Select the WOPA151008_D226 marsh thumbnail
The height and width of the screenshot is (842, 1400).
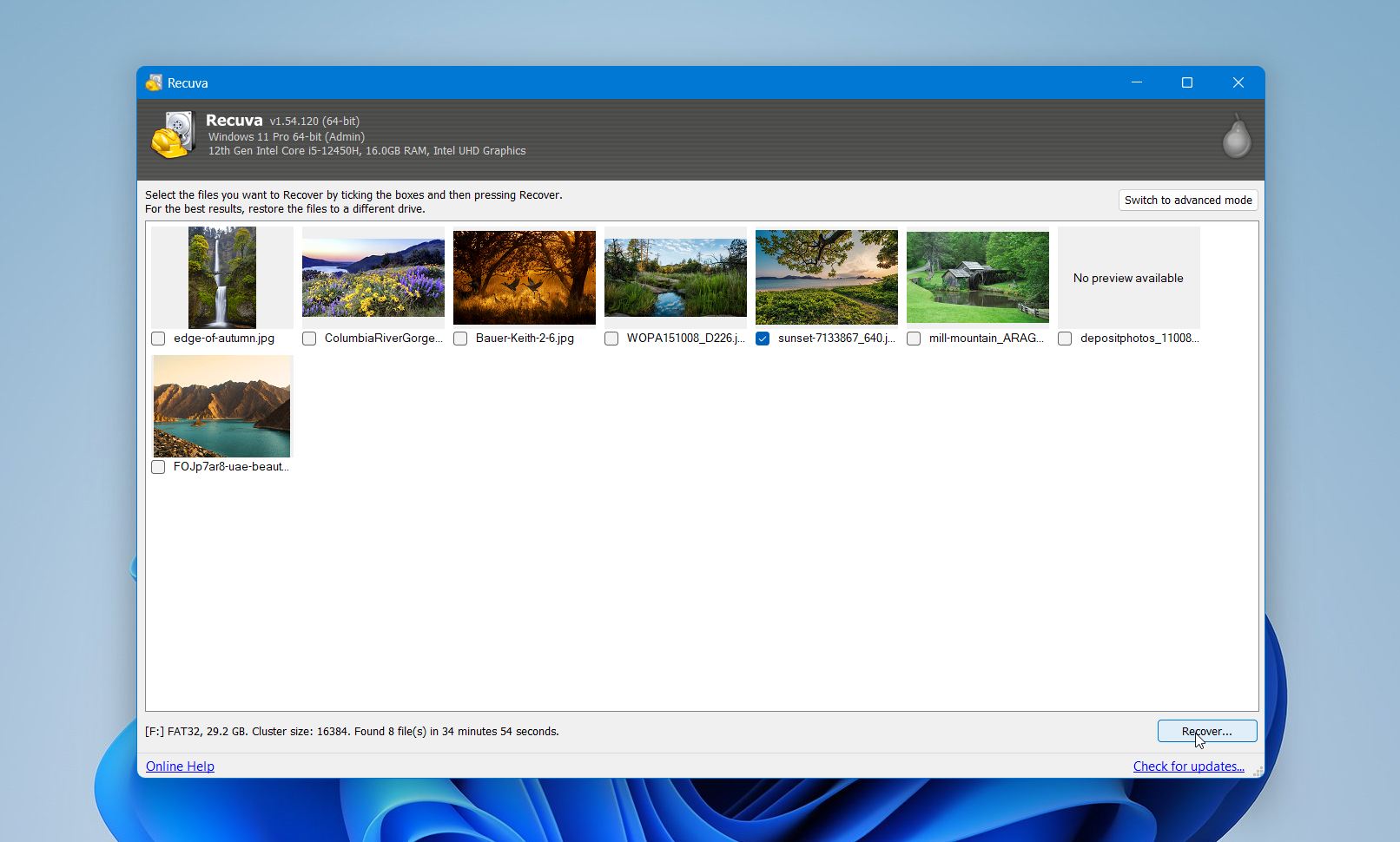point(676,278)
